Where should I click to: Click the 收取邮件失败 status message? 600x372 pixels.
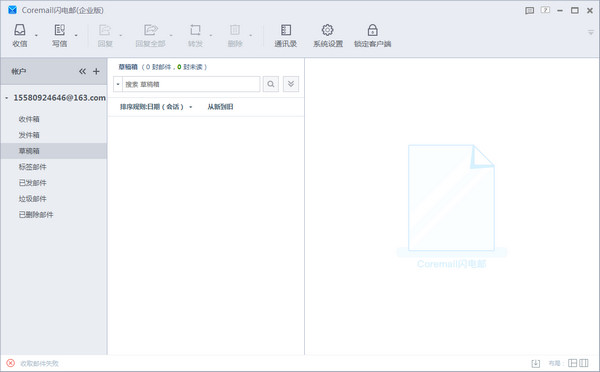coord(39,363)
